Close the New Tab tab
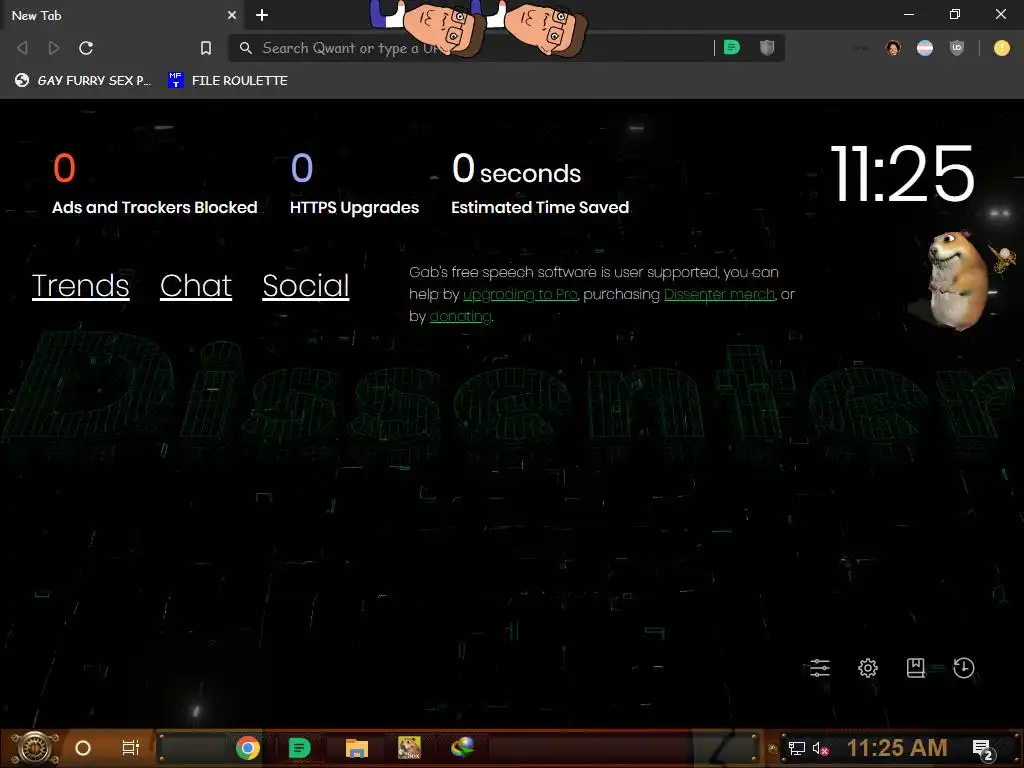Viewport: 1024px width, 768px height. tap(232, 15)
